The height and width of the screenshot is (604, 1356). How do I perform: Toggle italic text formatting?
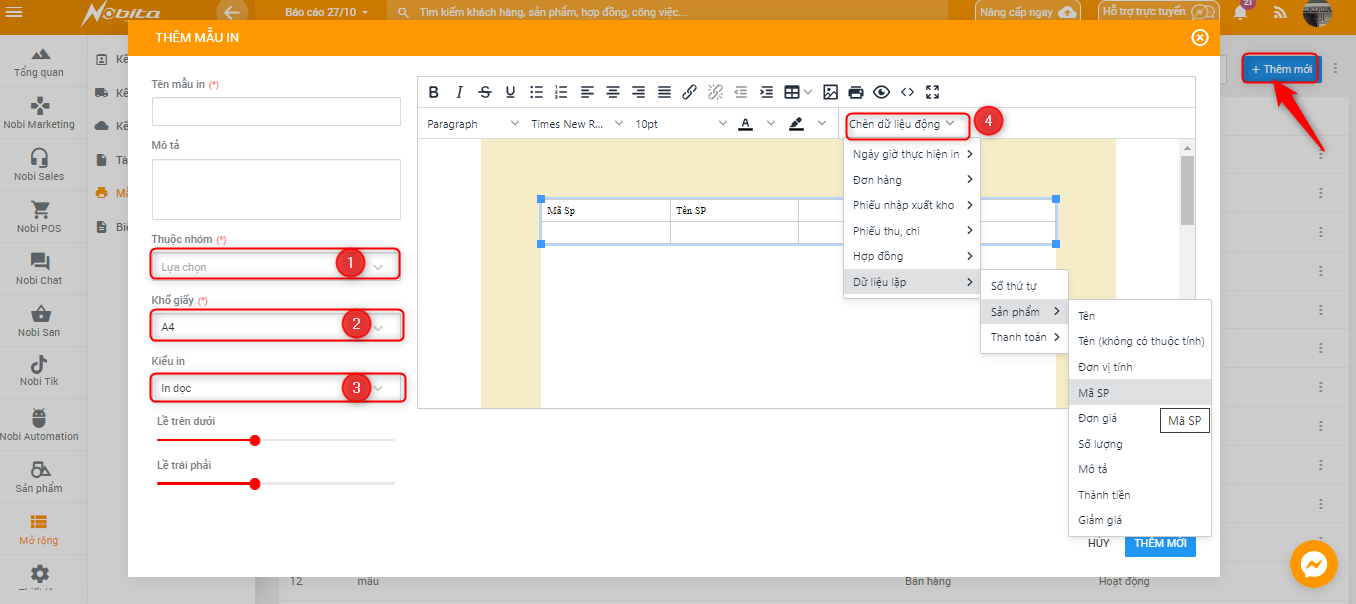(x=459, y=92)
